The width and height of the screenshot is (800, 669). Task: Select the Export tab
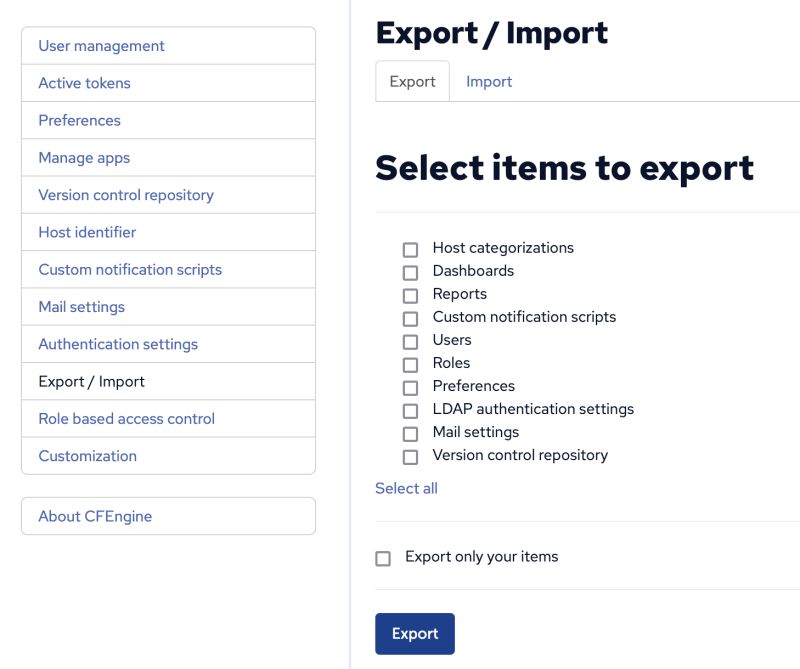[412, 81]
